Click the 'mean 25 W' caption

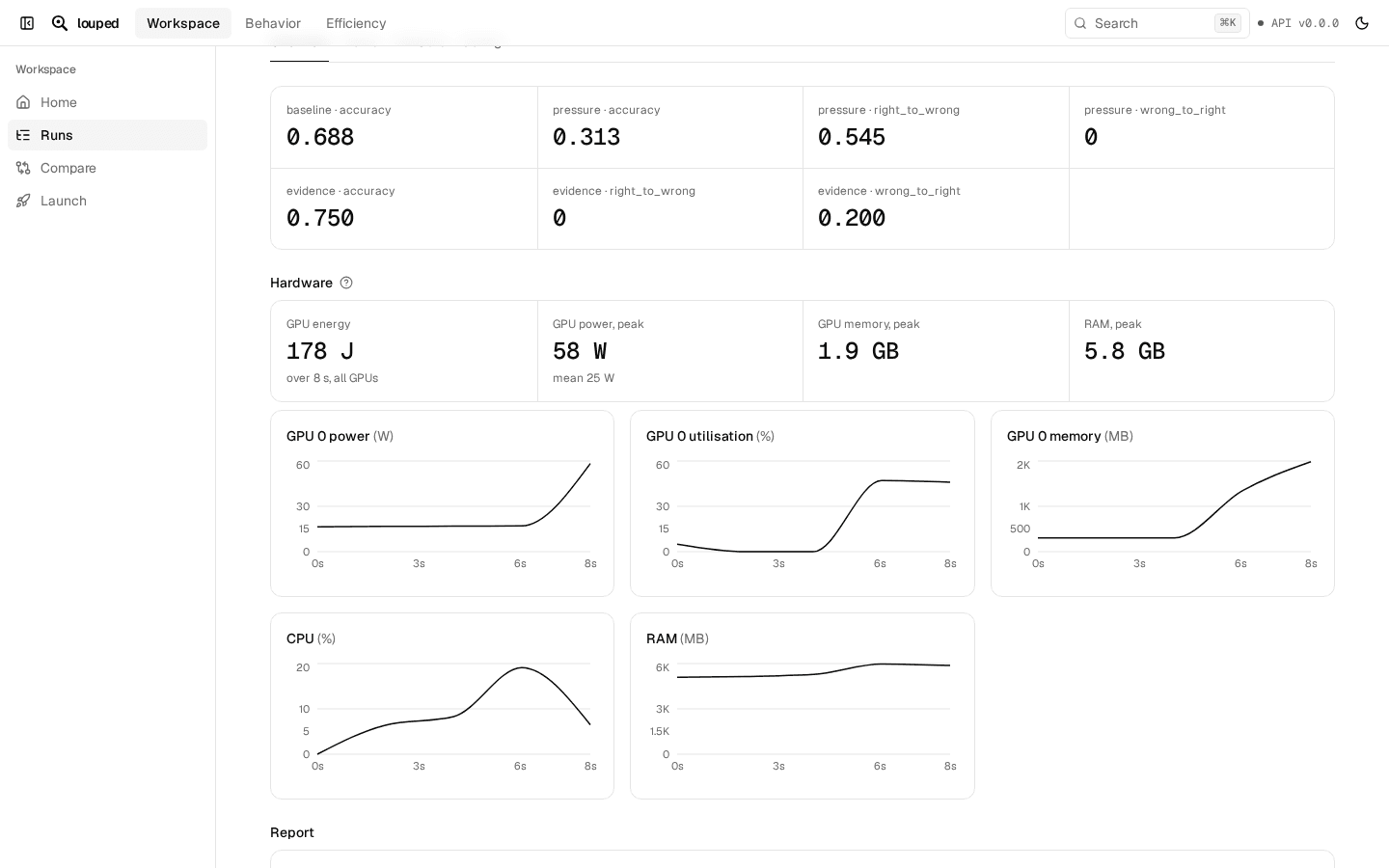click(x=584, y=378)
